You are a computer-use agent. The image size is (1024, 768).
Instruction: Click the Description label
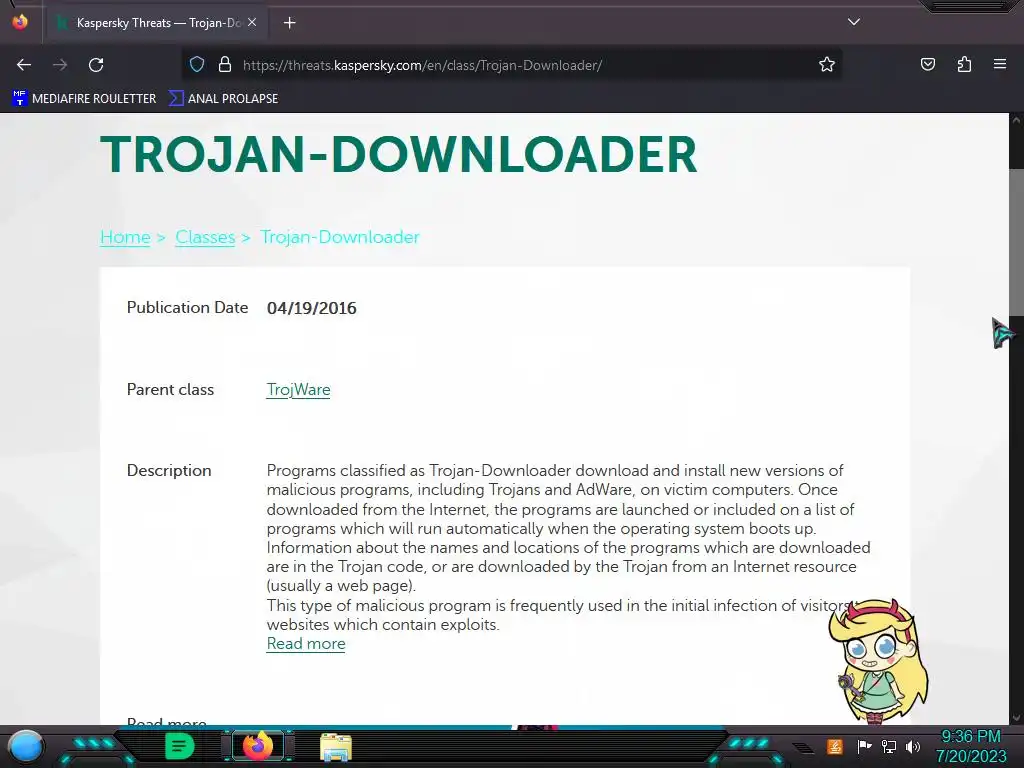point(169,471)
